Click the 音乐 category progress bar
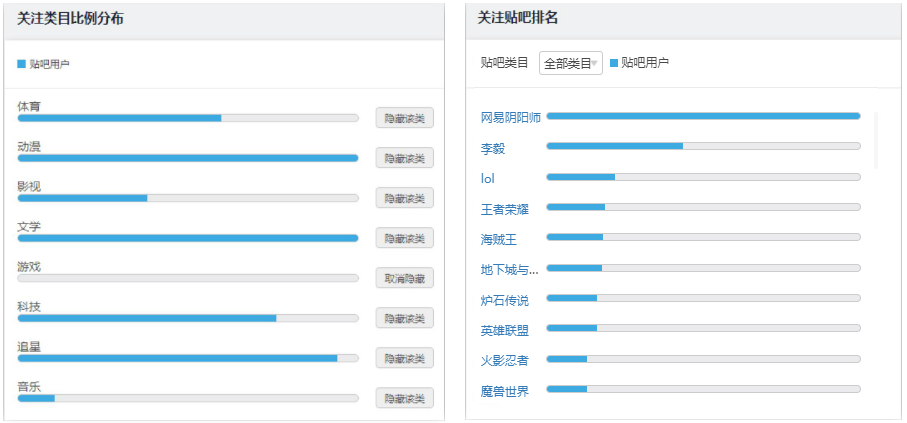The width and height of the screenshot is (907, 423). [x=188, y=398]
